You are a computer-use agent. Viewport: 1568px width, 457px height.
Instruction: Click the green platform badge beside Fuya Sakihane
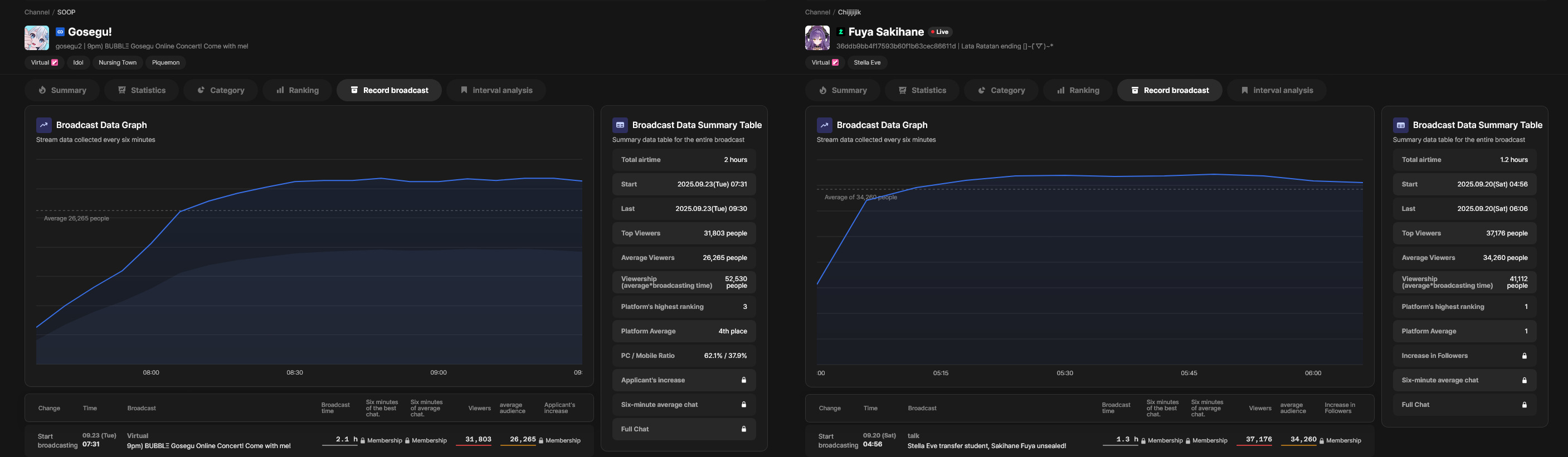(x=841, y=32)
